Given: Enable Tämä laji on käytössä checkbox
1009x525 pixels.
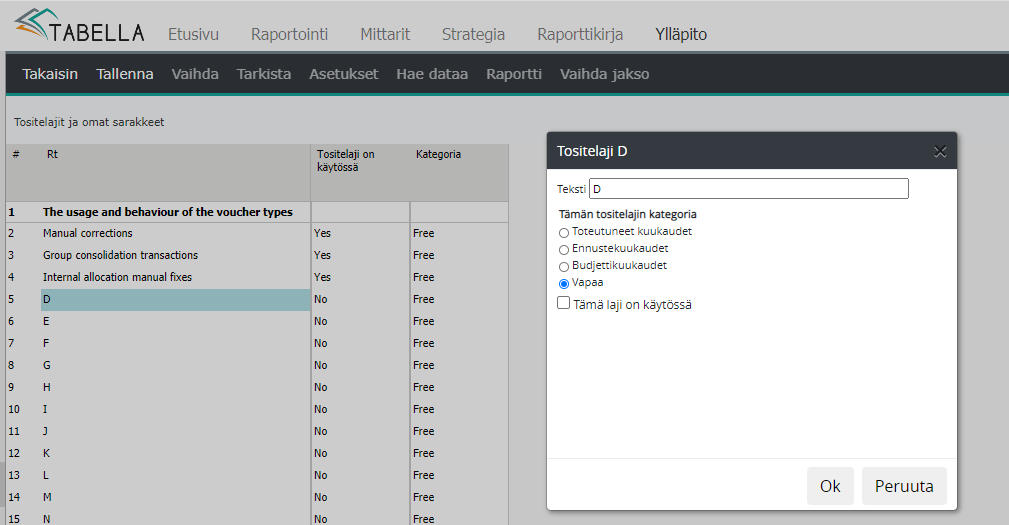Looking at the screenshot, I should [x=564, y=303].
